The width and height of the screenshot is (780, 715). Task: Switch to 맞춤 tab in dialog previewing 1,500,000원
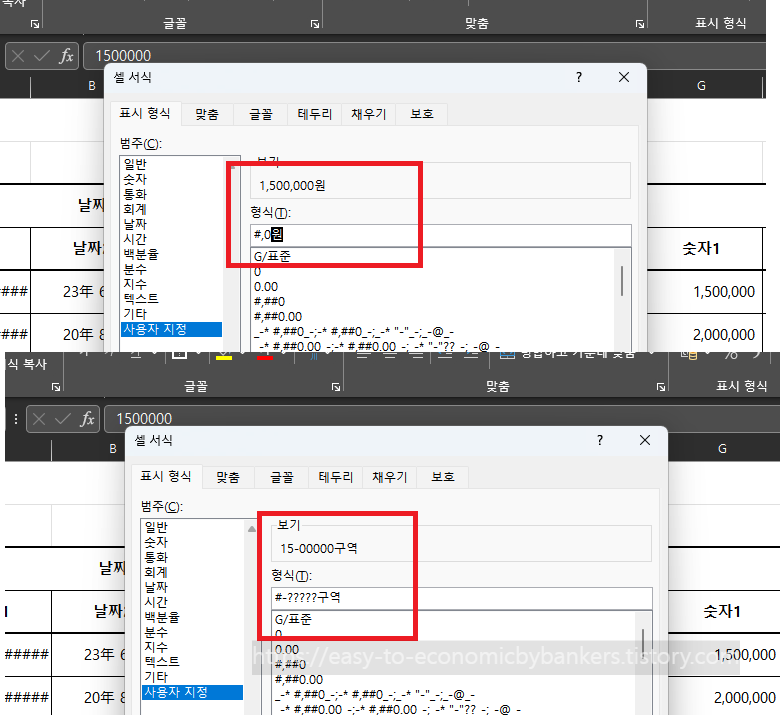pos(207,114)
